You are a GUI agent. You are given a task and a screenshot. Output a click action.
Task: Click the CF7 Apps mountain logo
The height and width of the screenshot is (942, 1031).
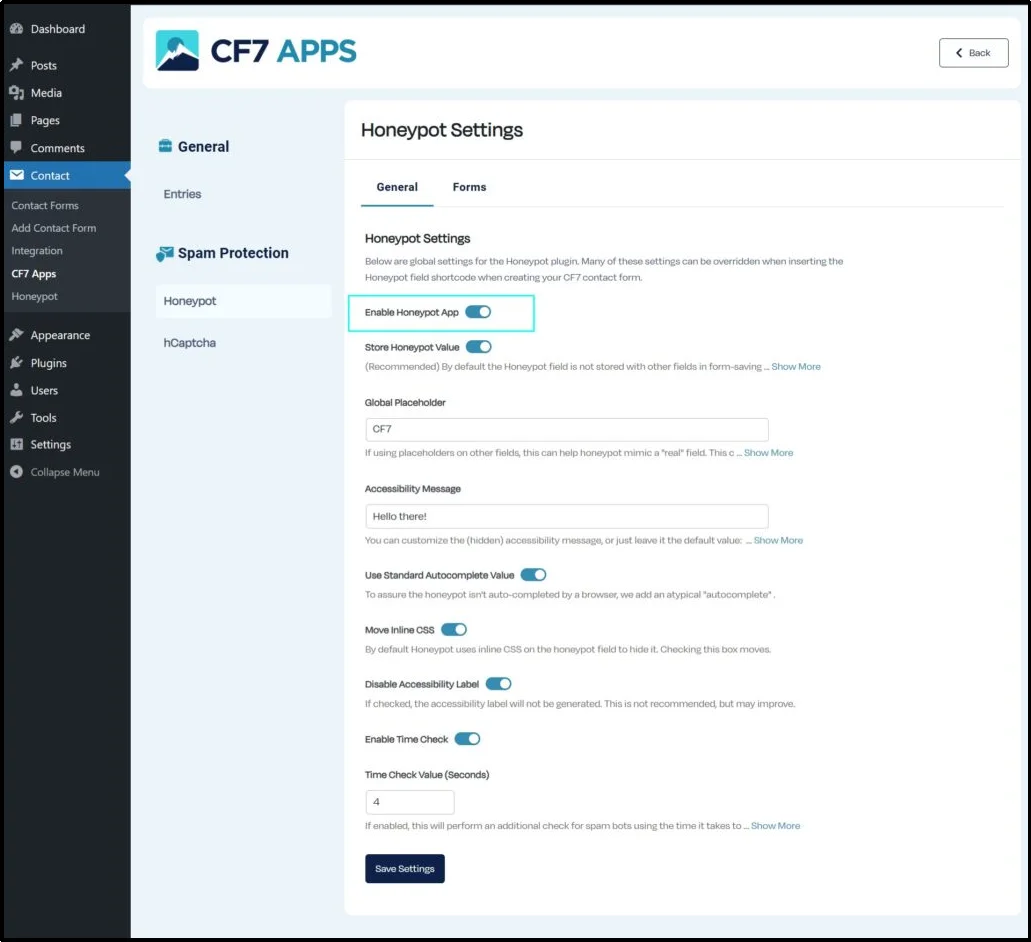(x=176, y=48)
